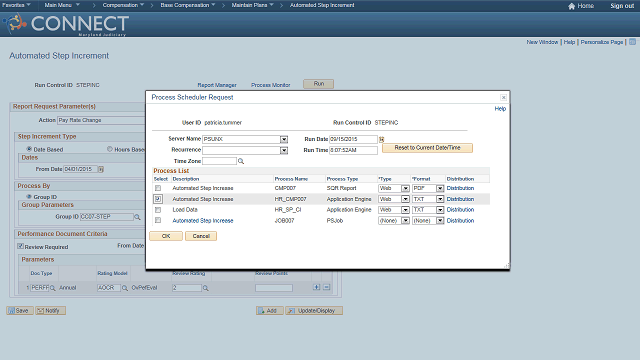Click the CONNECT logo
The height and width of the screenshot is (360, 640).
click(x=66, y=24)
